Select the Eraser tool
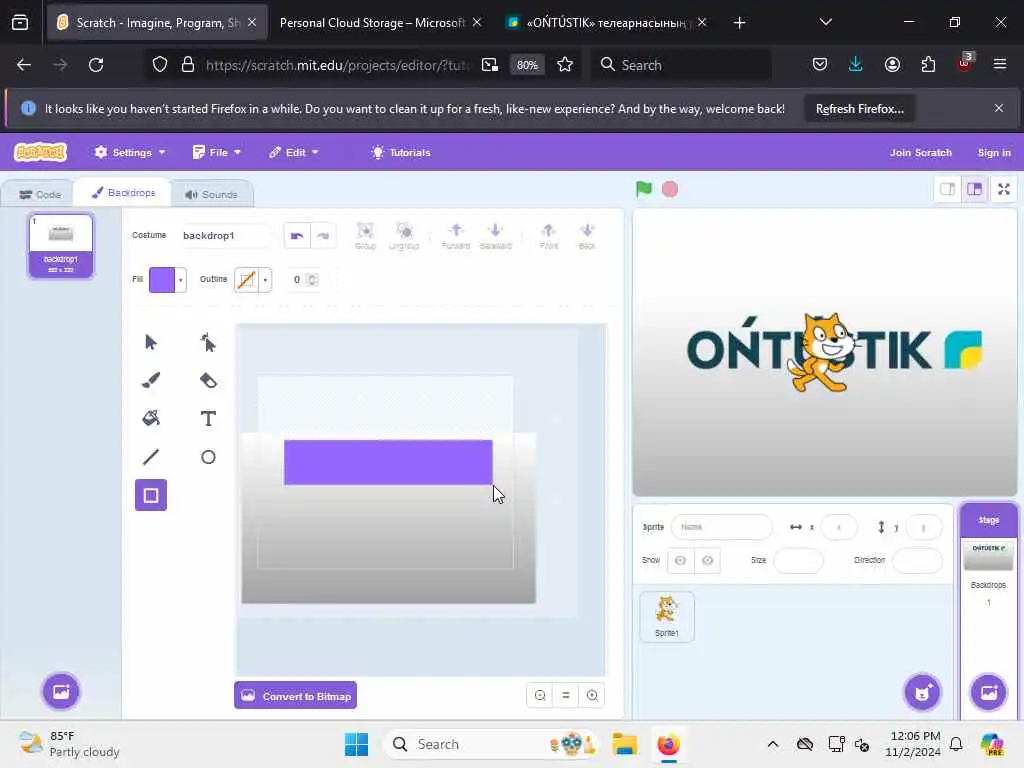This screenshot has height=768, width=1024. point(208,380)
